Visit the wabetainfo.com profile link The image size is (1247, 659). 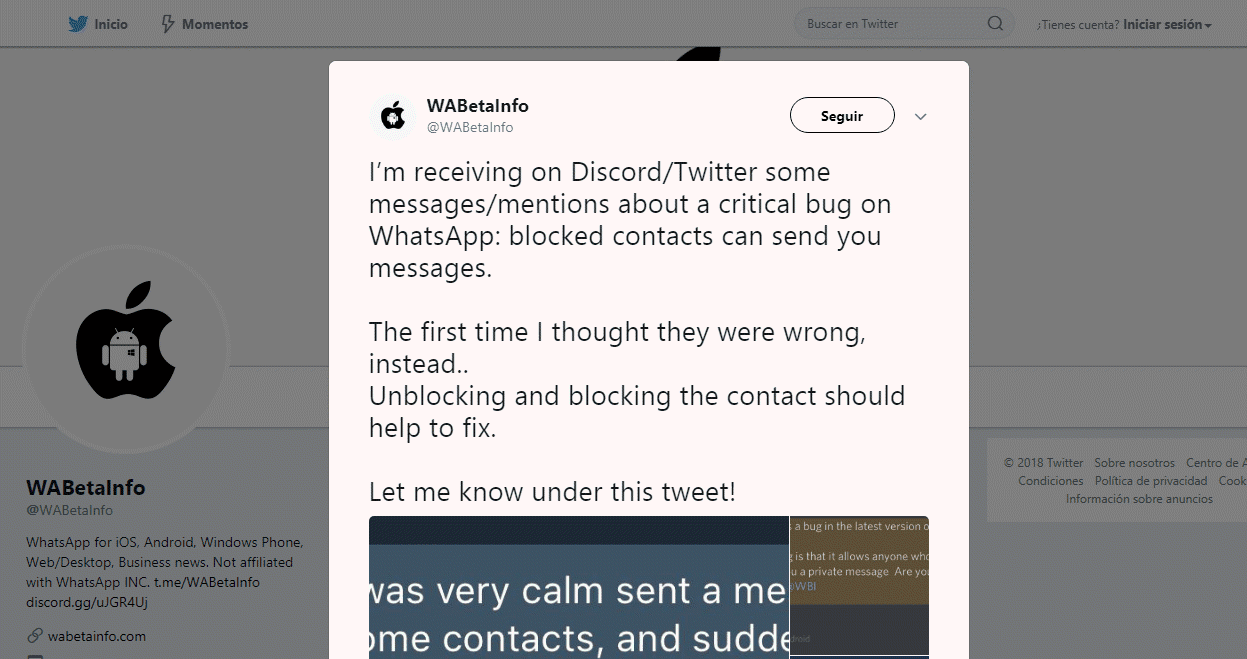coord(97,636)
